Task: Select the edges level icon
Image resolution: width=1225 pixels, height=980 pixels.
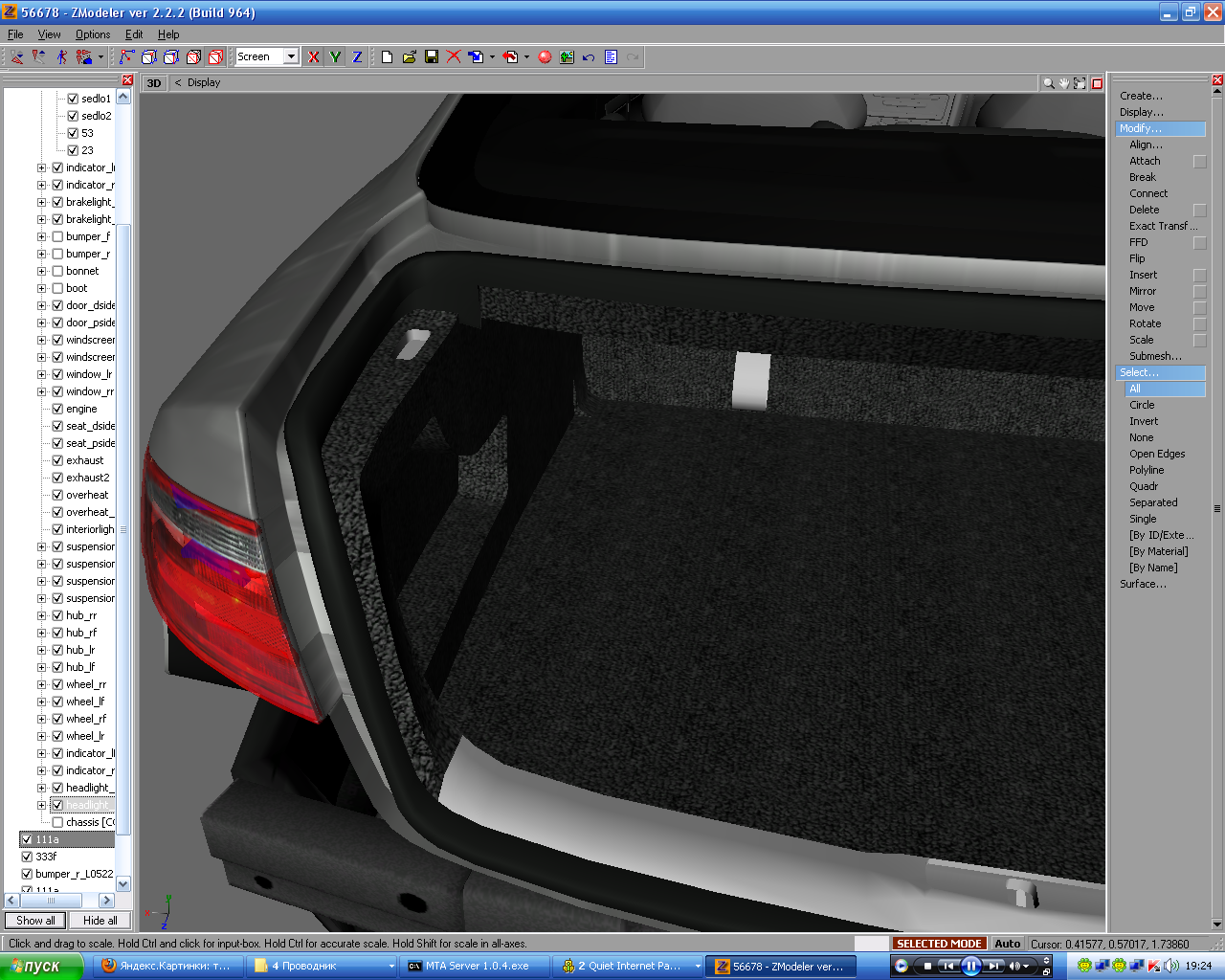Action: click(149, 57)
